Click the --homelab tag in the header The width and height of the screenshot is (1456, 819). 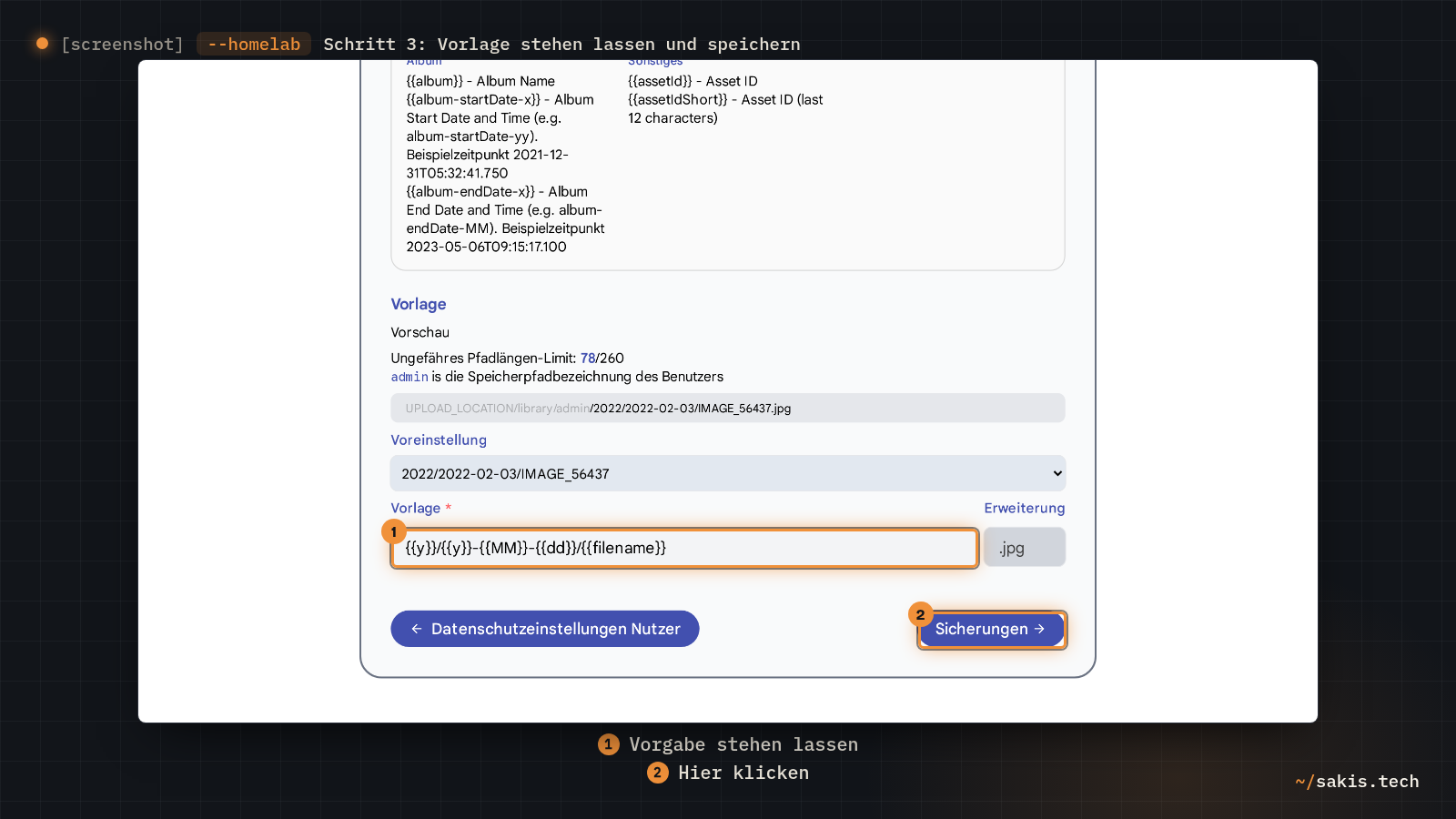point(254,44)
